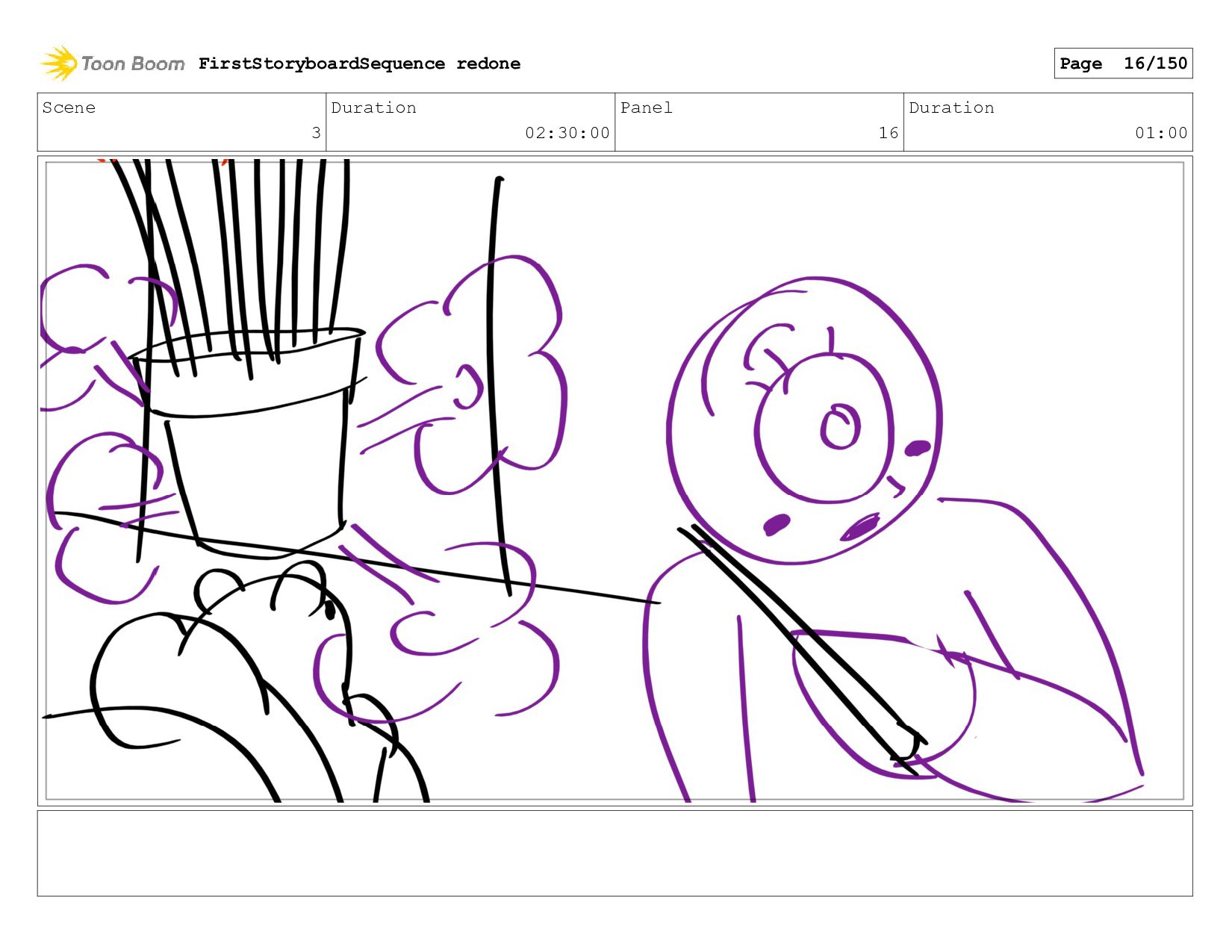Select the title 'FirstStoryboardSequence redone'
The width and height of the screenshot is (1232, 952).
click(x=359, y=63)
